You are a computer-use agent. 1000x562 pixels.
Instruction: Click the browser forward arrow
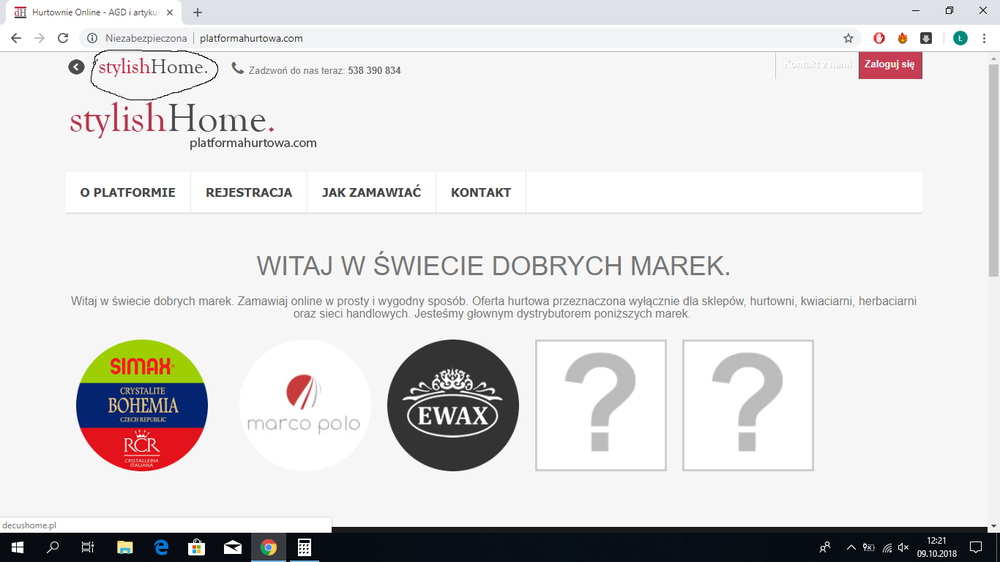pos(40,38)
